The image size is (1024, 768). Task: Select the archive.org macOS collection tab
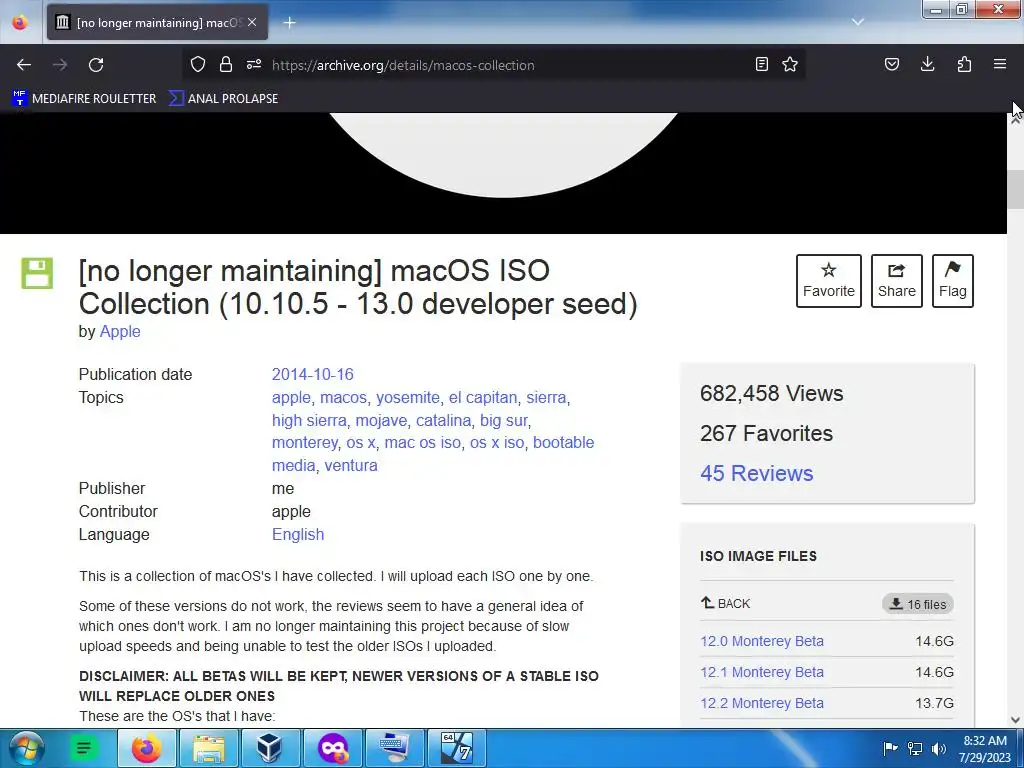tap(157, 23)
